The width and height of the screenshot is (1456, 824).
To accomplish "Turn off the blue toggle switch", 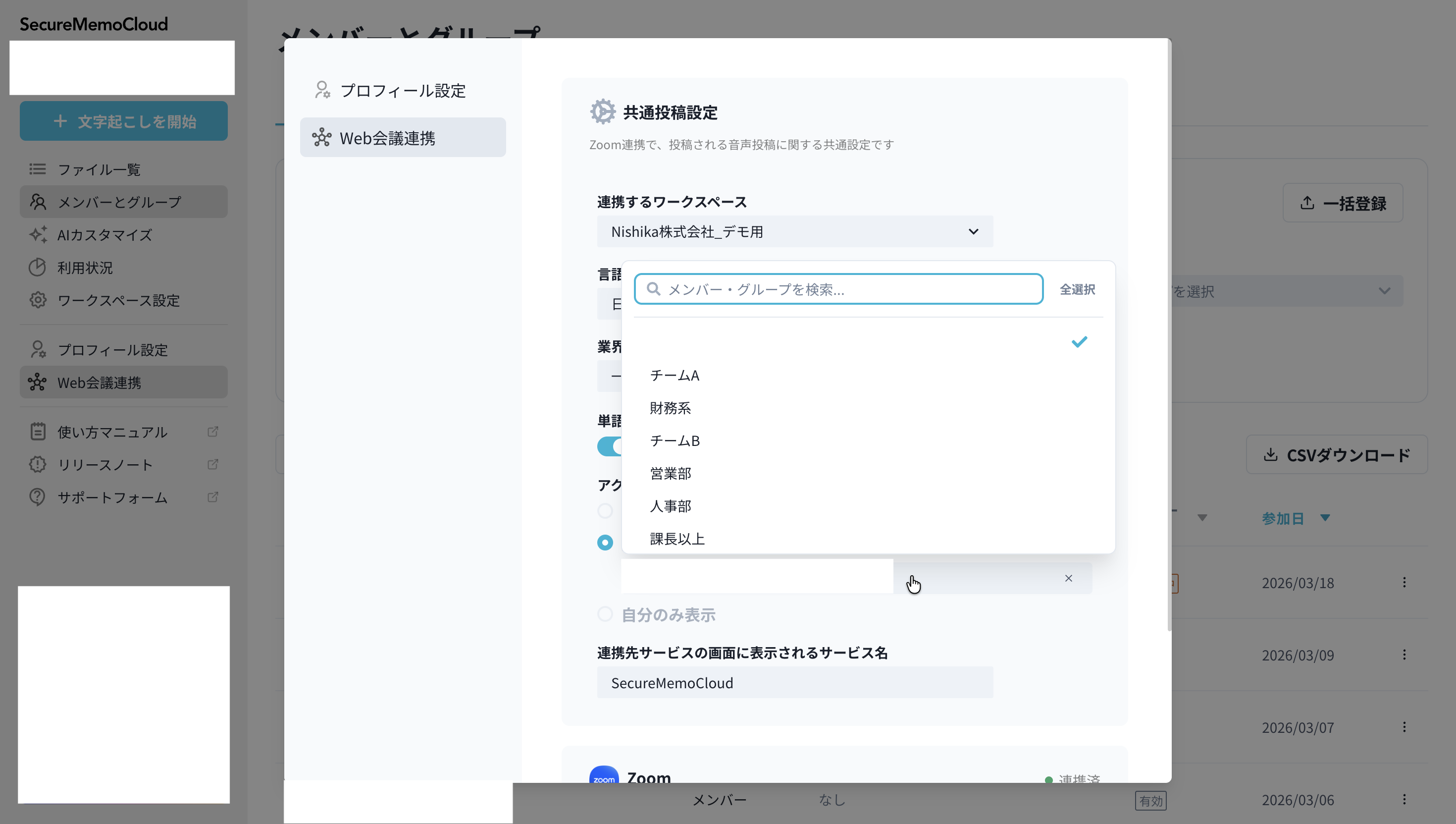I will tap(610, 446).
